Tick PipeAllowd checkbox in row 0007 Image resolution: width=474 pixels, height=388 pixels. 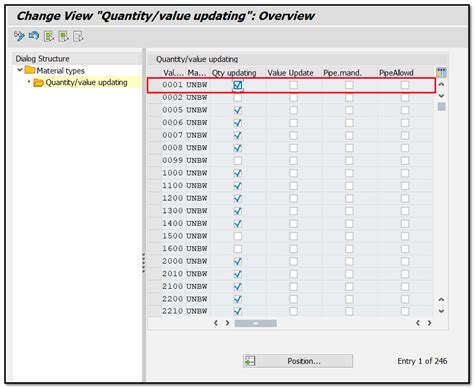[405, 135]
